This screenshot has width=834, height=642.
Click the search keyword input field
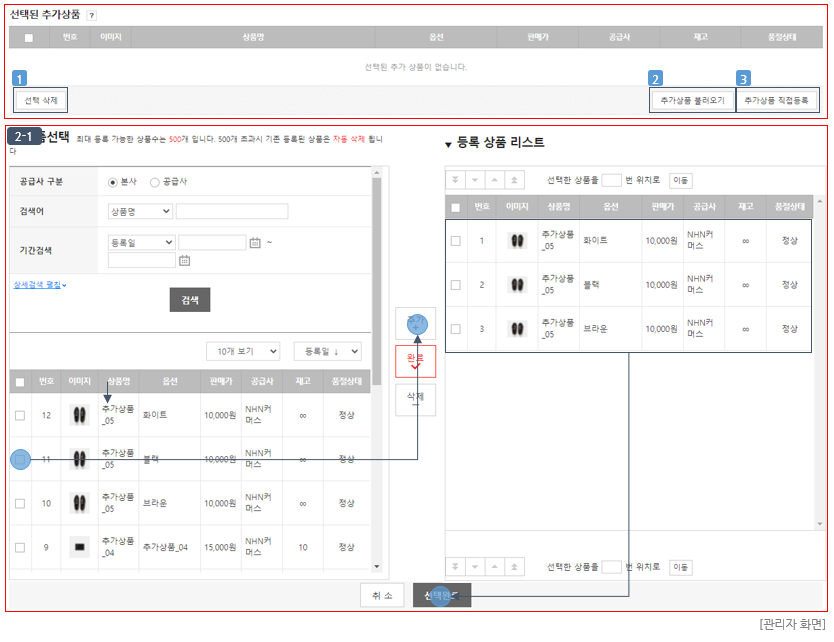pos(232,211)
